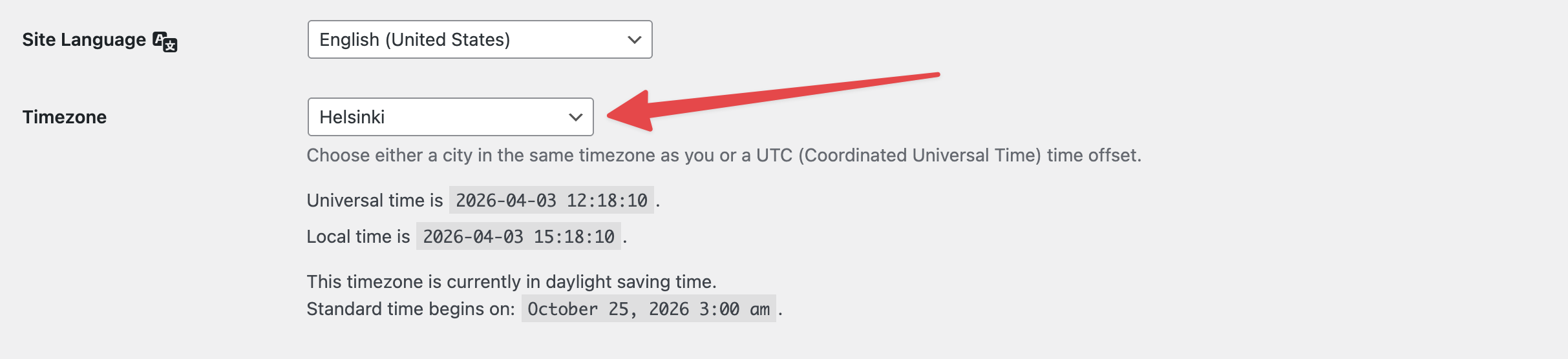Image resolution: width=1568 pixels, height=359 pixels.
Task: Click the Site Language label
Action: [x=84, y=39]
